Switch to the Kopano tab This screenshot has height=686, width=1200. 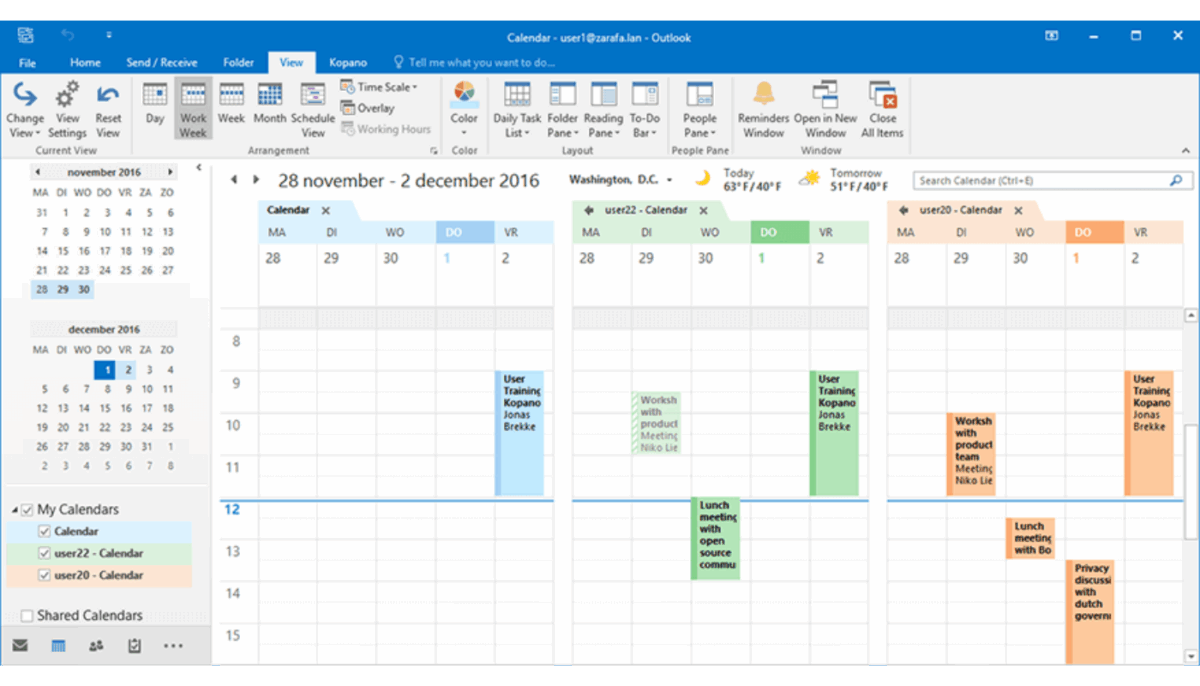[x=347, y=62]
